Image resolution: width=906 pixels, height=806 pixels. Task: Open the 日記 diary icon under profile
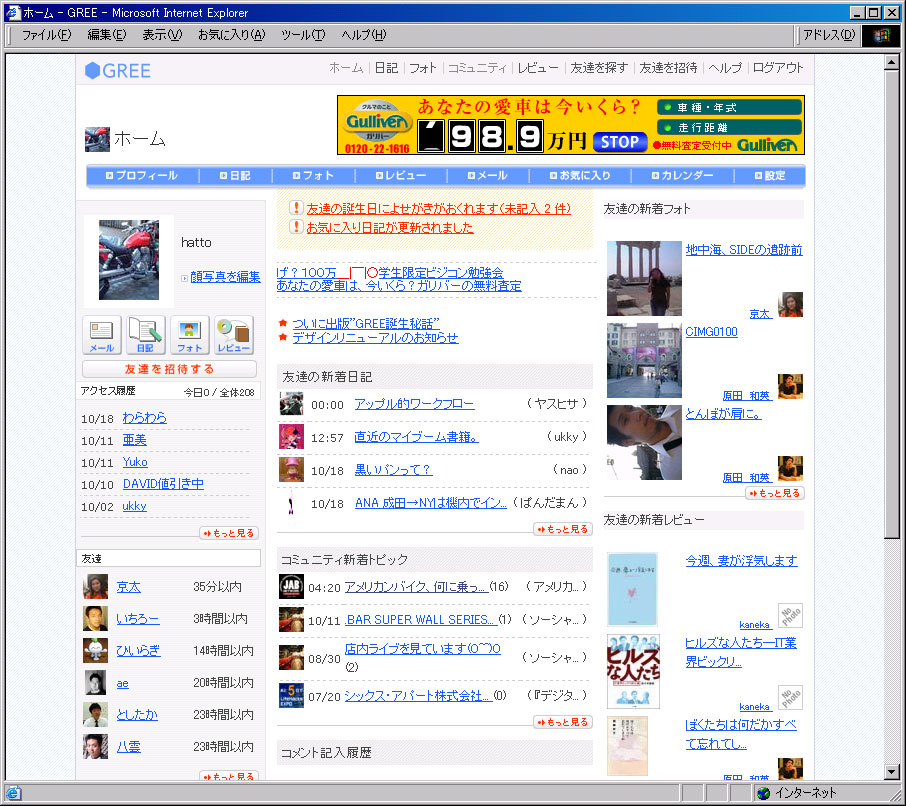pos(145,335)
